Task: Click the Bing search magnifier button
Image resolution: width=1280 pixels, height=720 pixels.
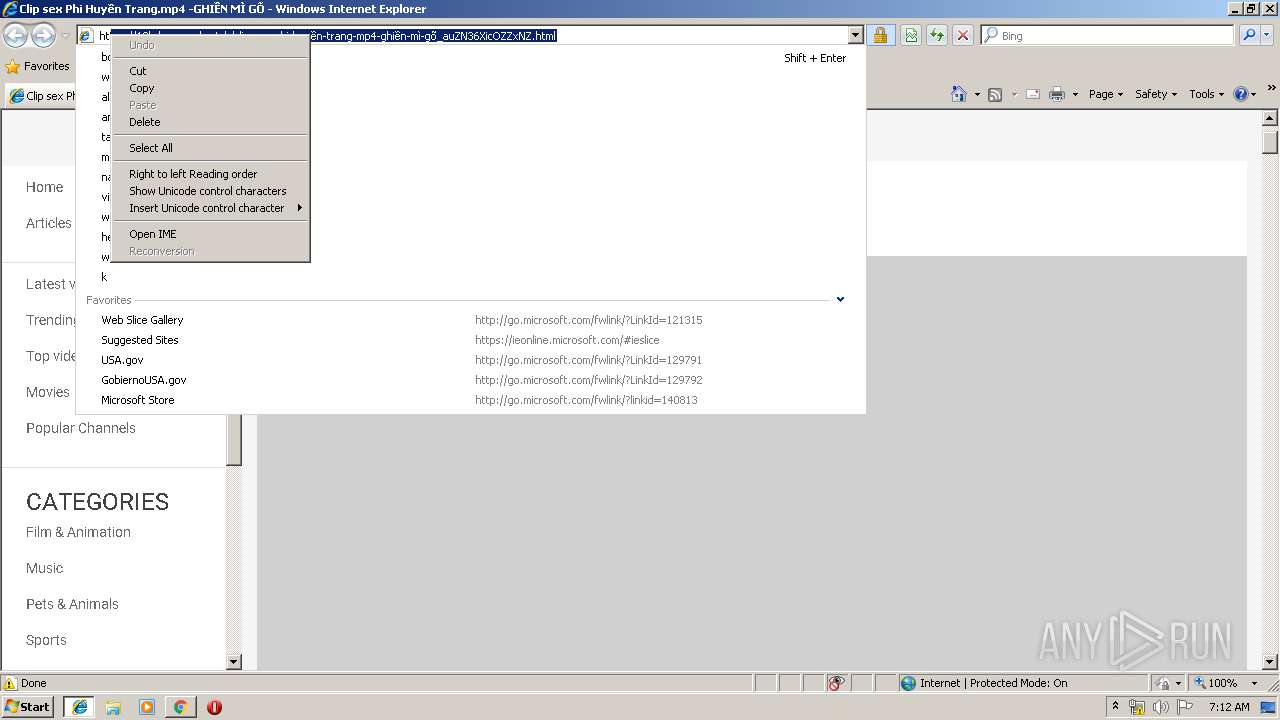Action: pos(1249,35)
